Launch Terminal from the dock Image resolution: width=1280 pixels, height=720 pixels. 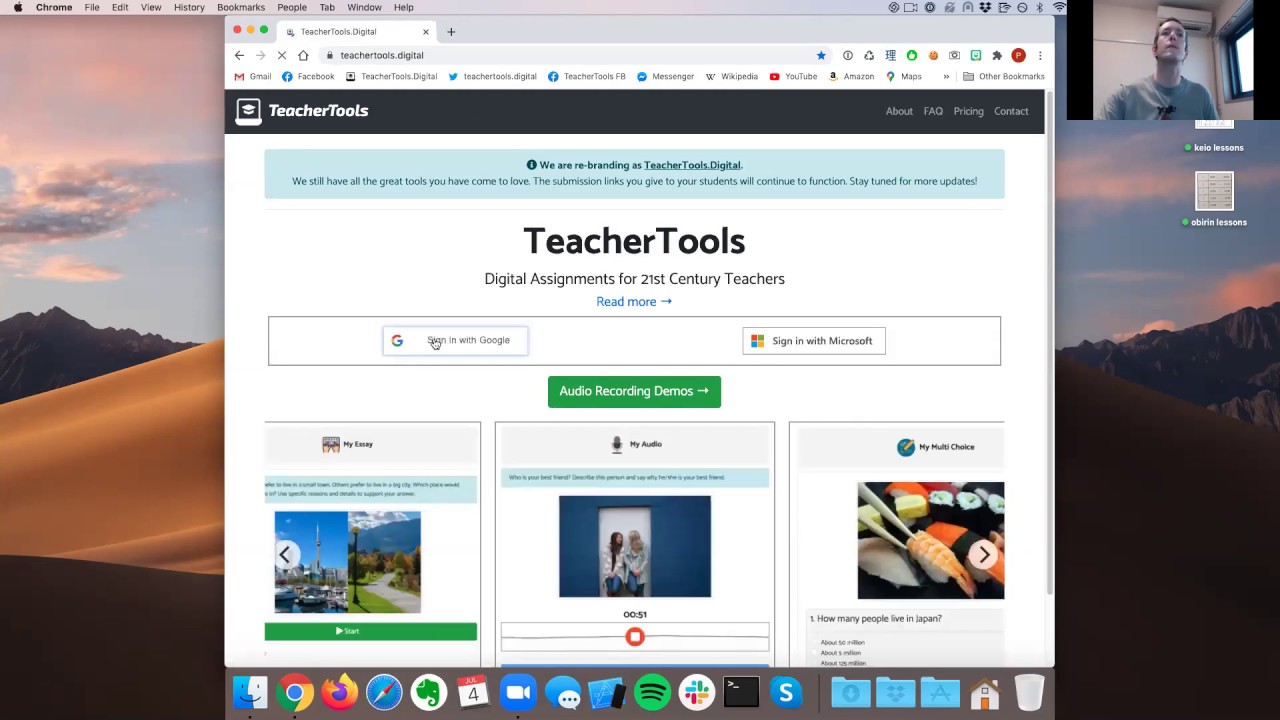741,692
